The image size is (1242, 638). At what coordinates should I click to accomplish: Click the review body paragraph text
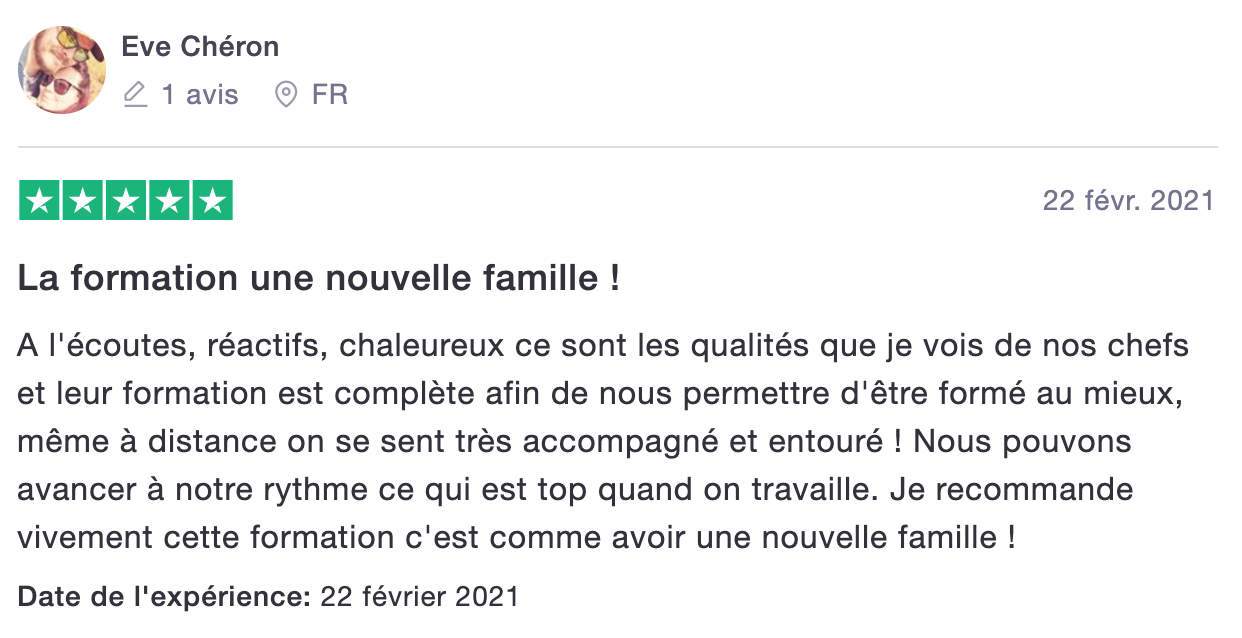point(603,442)
